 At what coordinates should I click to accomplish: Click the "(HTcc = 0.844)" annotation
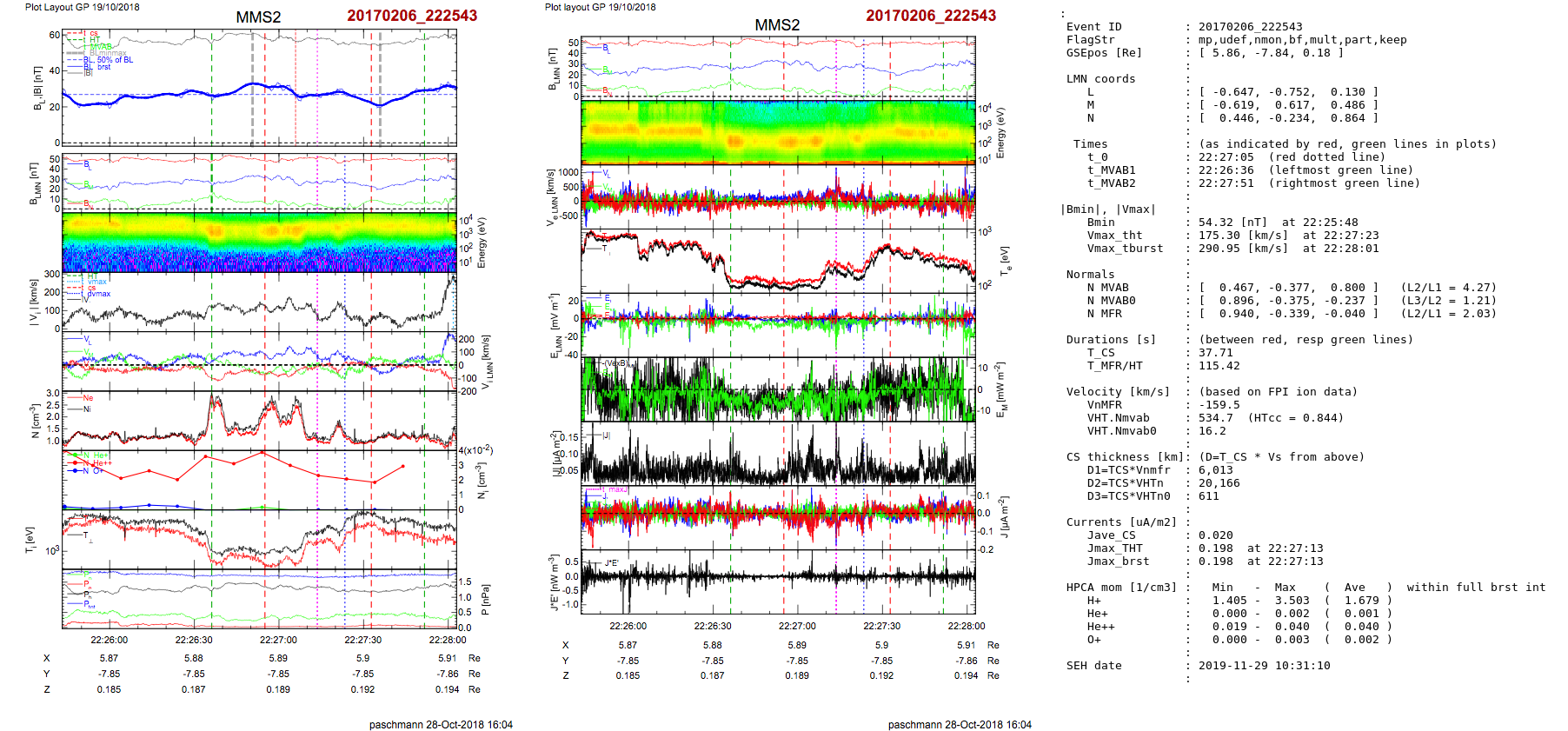point(1295,418)
